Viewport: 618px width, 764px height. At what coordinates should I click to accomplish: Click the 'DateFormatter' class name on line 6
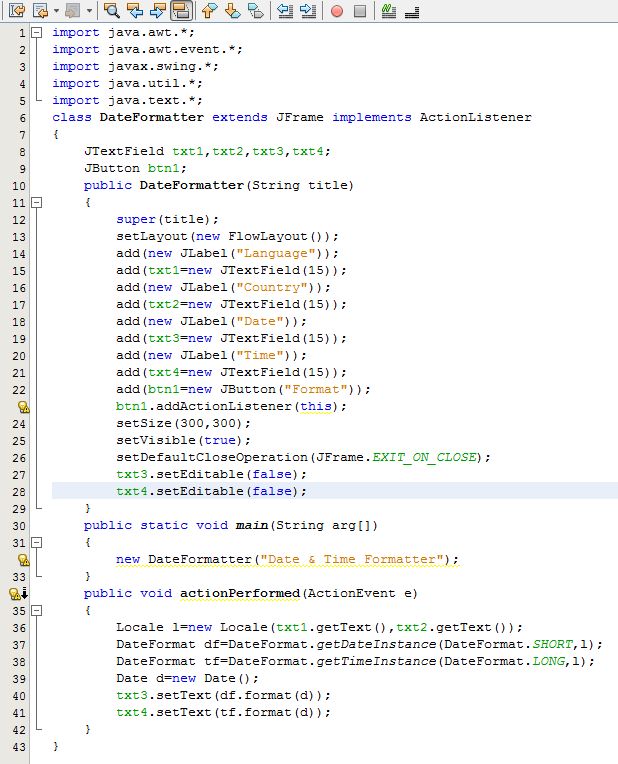(x=152, y=117)
